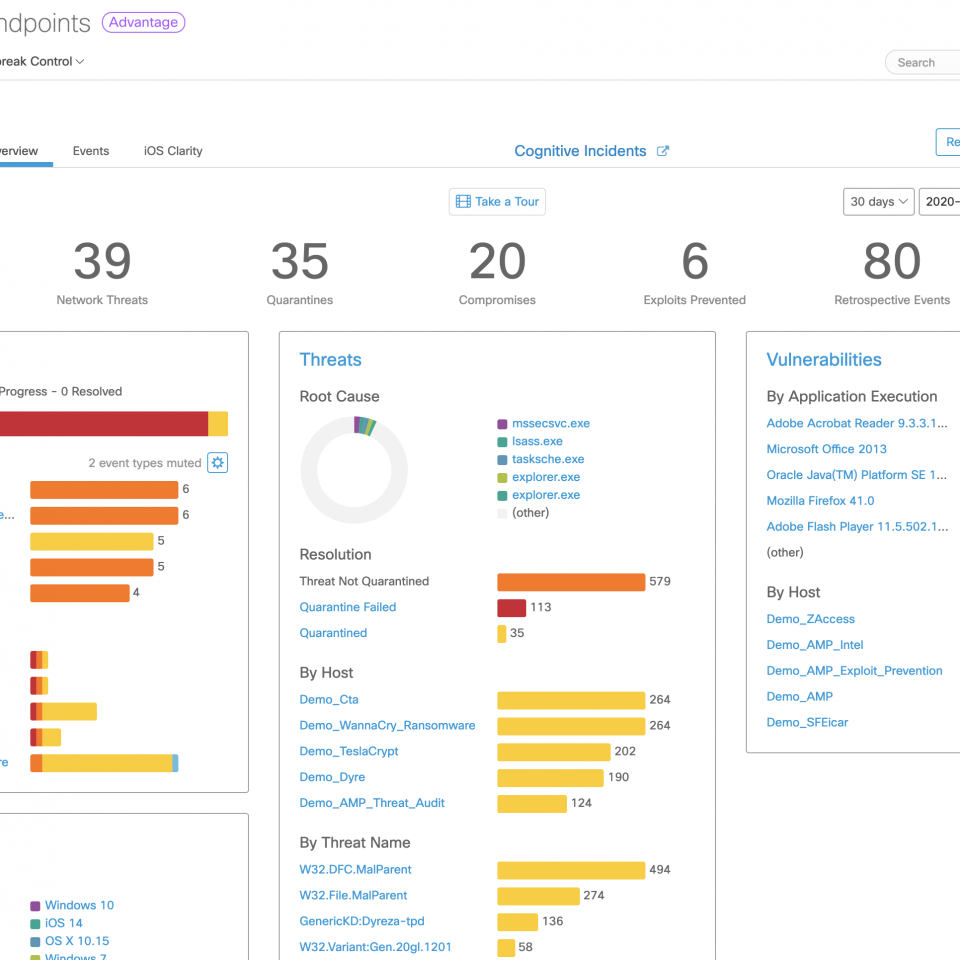Open Adobe Acrobat Reader 9.3.3.1 vulnerability
The height and width of the screenshot is (960, 960).
(857, 424)
